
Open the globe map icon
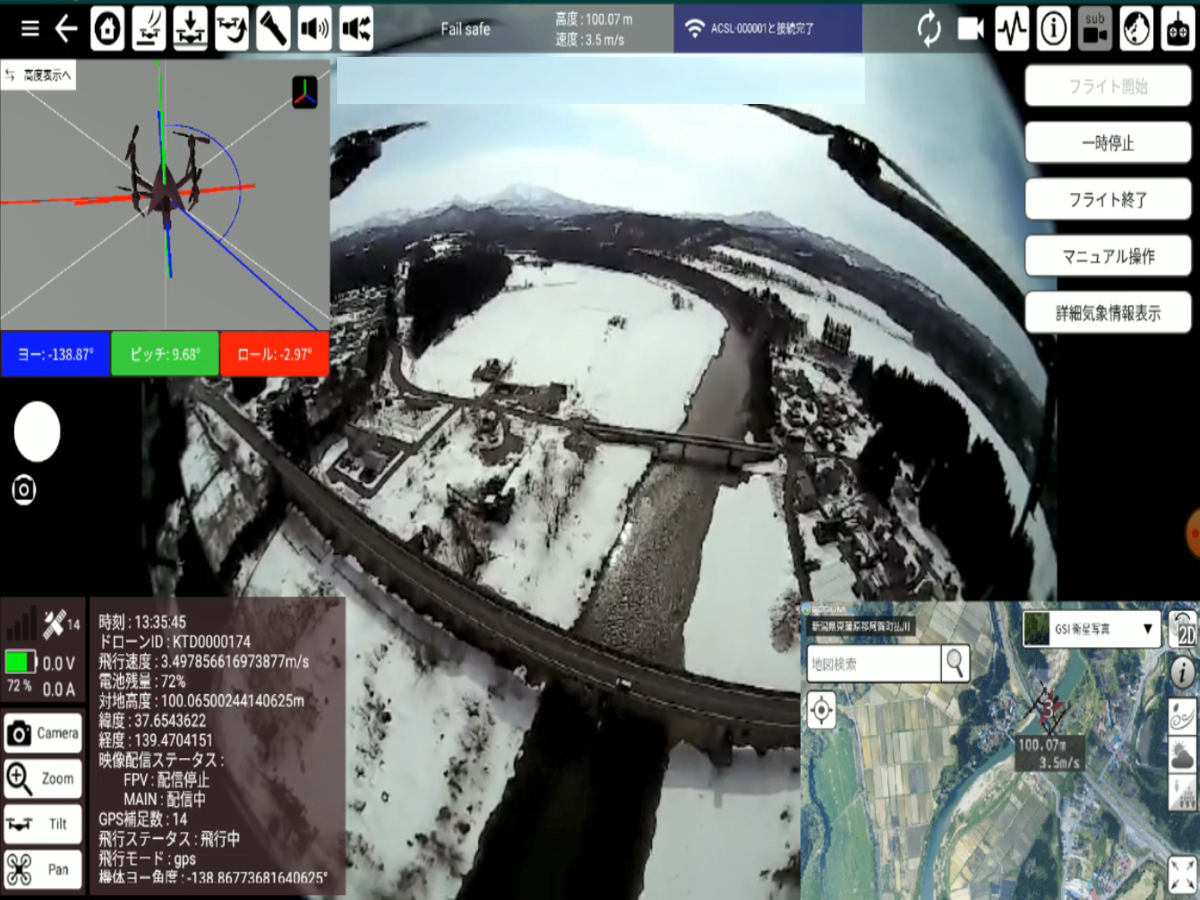tap(1136, 29)
